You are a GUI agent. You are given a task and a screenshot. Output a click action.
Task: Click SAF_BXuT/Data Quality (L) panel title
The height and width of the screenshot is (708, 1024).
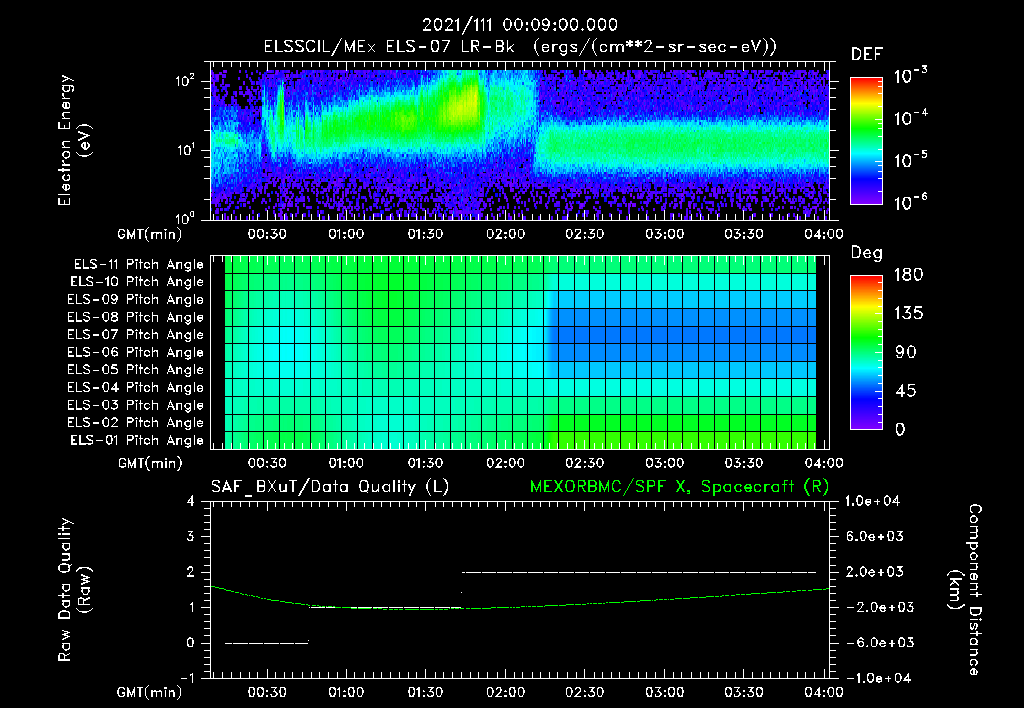[330, 487]
